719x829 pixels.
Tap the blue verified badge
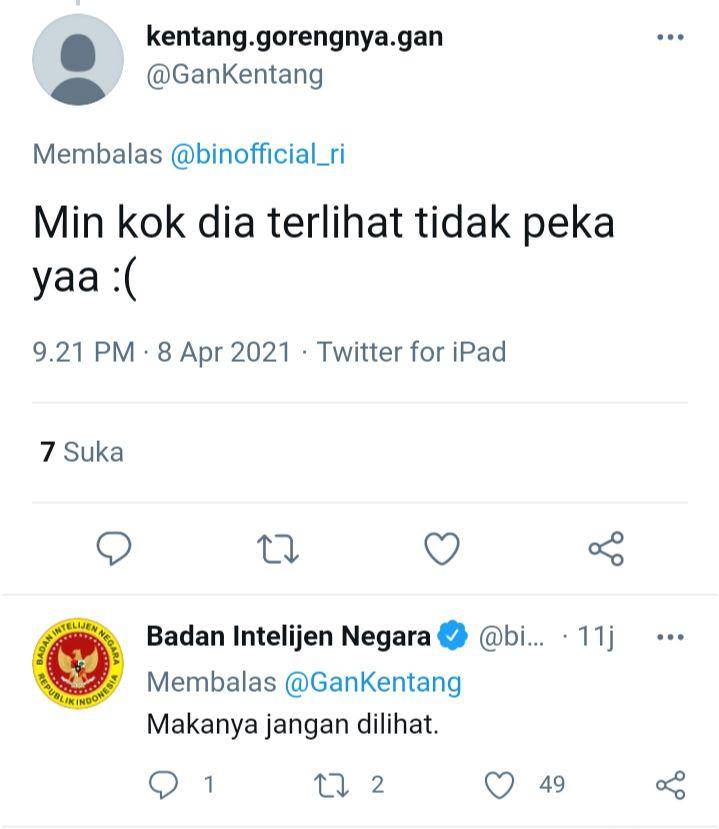tap(452, 635)
